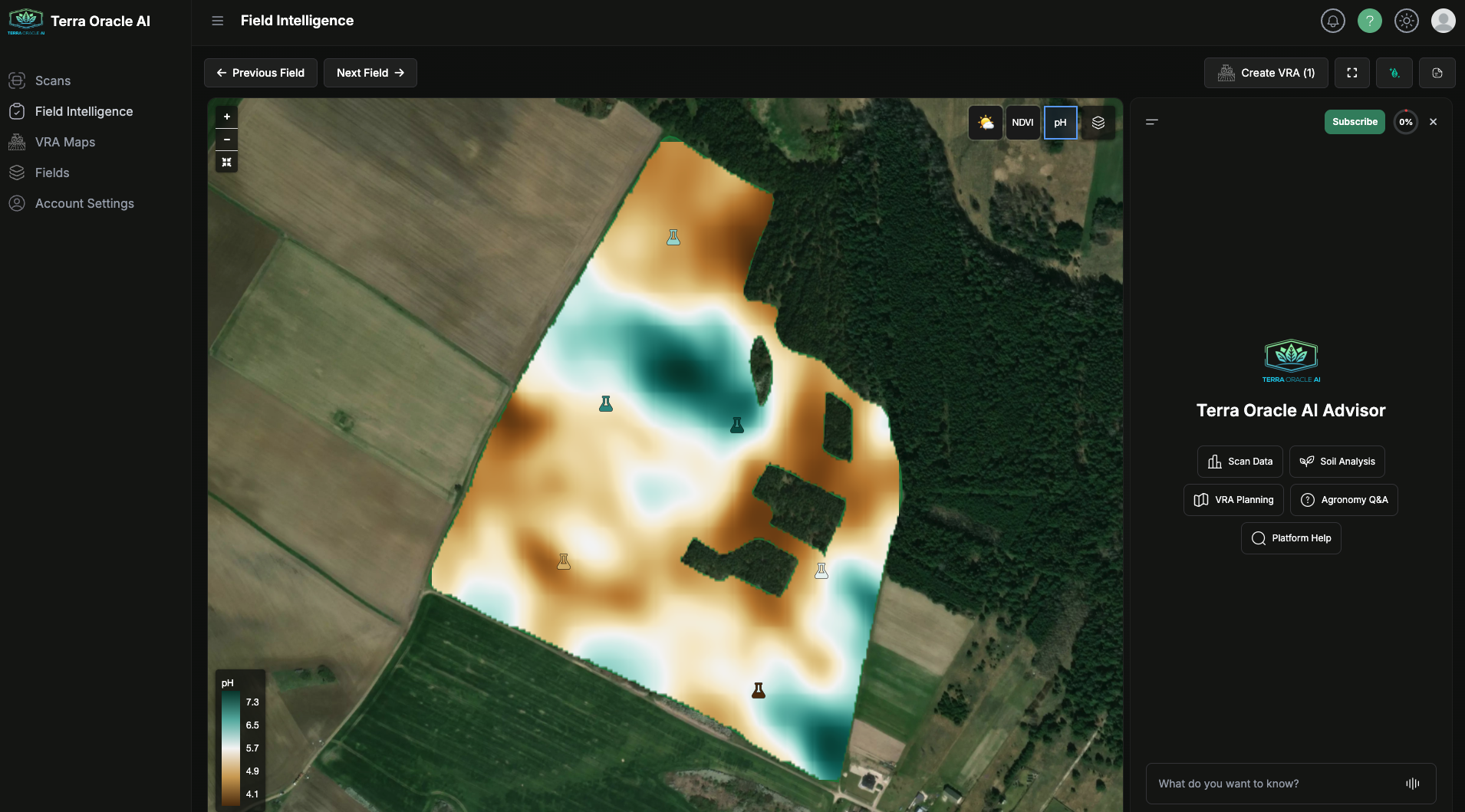
Task: Click the teal crop health droplet icon
Action: [1395, 73]
